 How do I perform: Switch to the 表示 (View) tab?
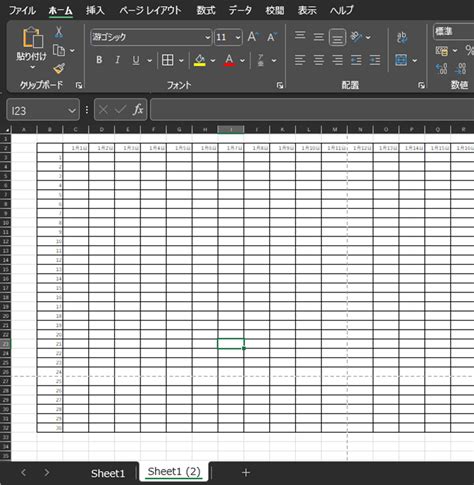tap(307, 10)
